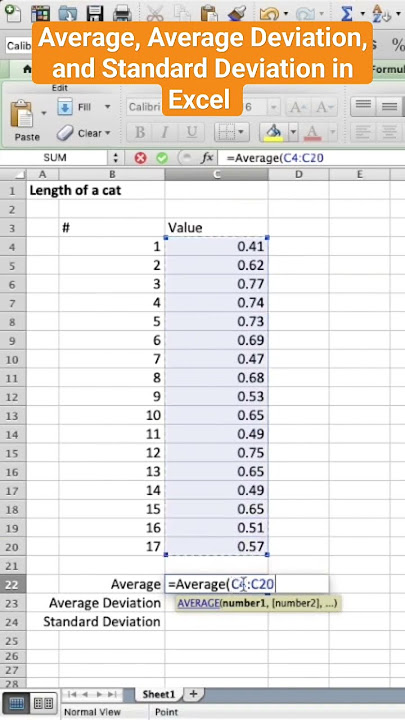The image size is (405, 720).
Task: Toggle Italic formatting
Action: pyautogui.click(x=165, y=133)
